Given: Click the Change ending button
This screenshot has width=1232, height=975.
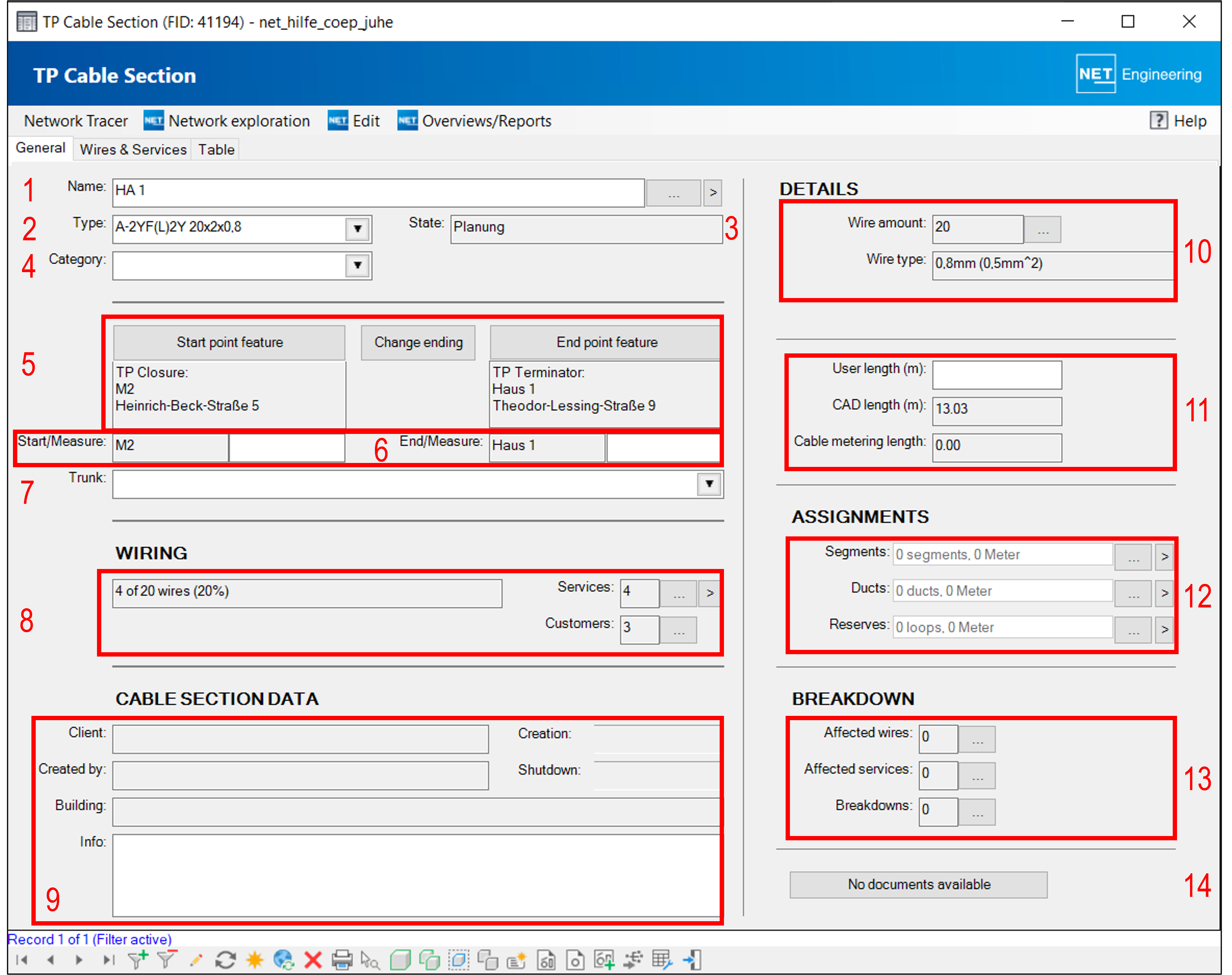Looking at the screenshot, I should tap(418, 342).
